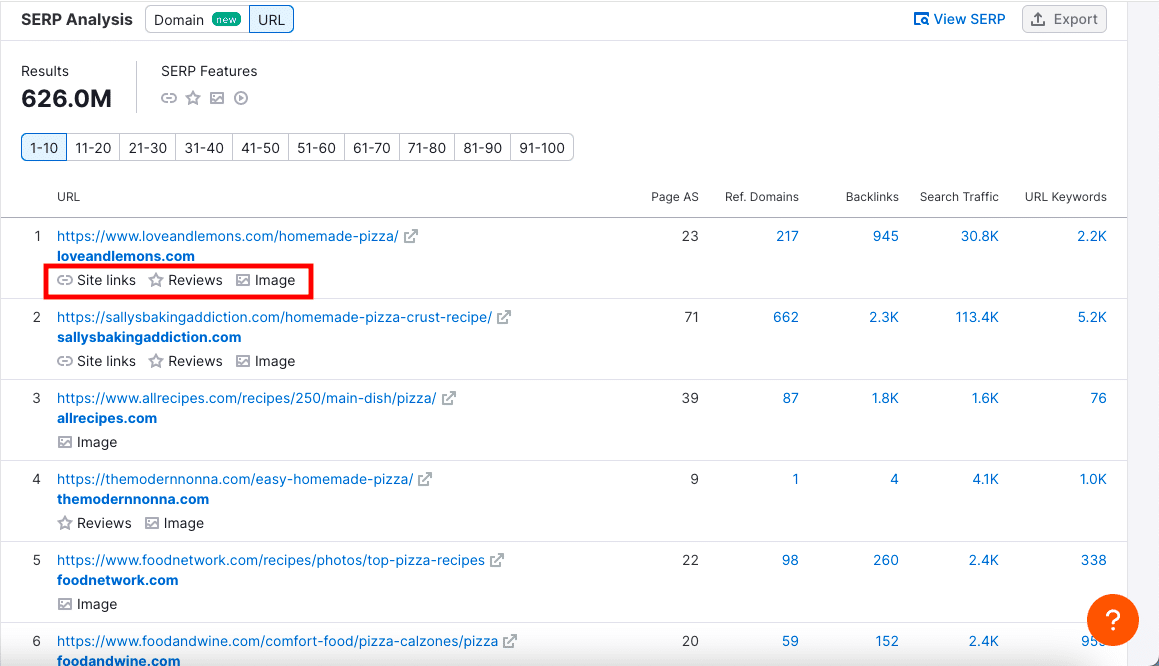Open external link icon for loveandlemons URL
The height and width of the screenshot is (666, 1159).
411,237
